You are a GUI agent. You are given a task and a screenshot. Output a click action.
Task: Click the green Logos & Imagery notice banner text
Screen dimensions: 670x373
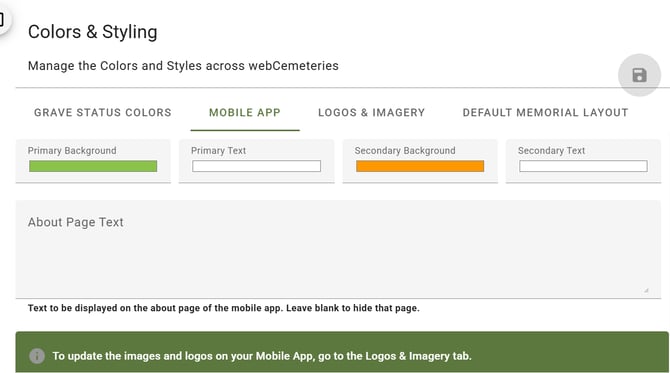tap(262, 356)
